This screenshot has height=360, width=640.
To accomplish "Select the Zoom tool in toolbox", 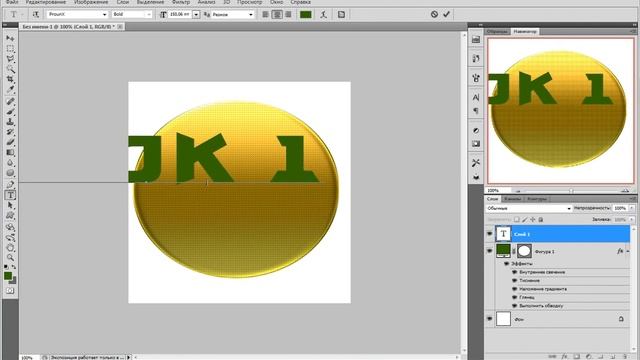I will click(10, 258).
